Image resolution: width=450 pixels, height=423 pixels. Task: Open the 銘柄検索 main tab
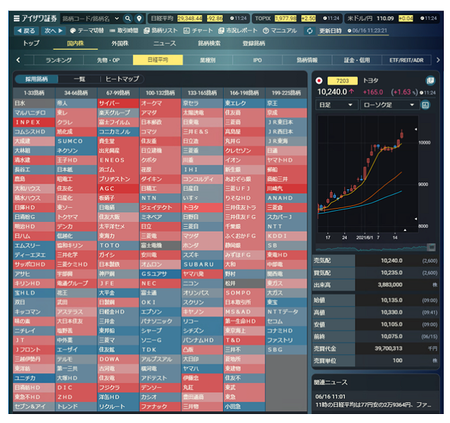[209, 43]
